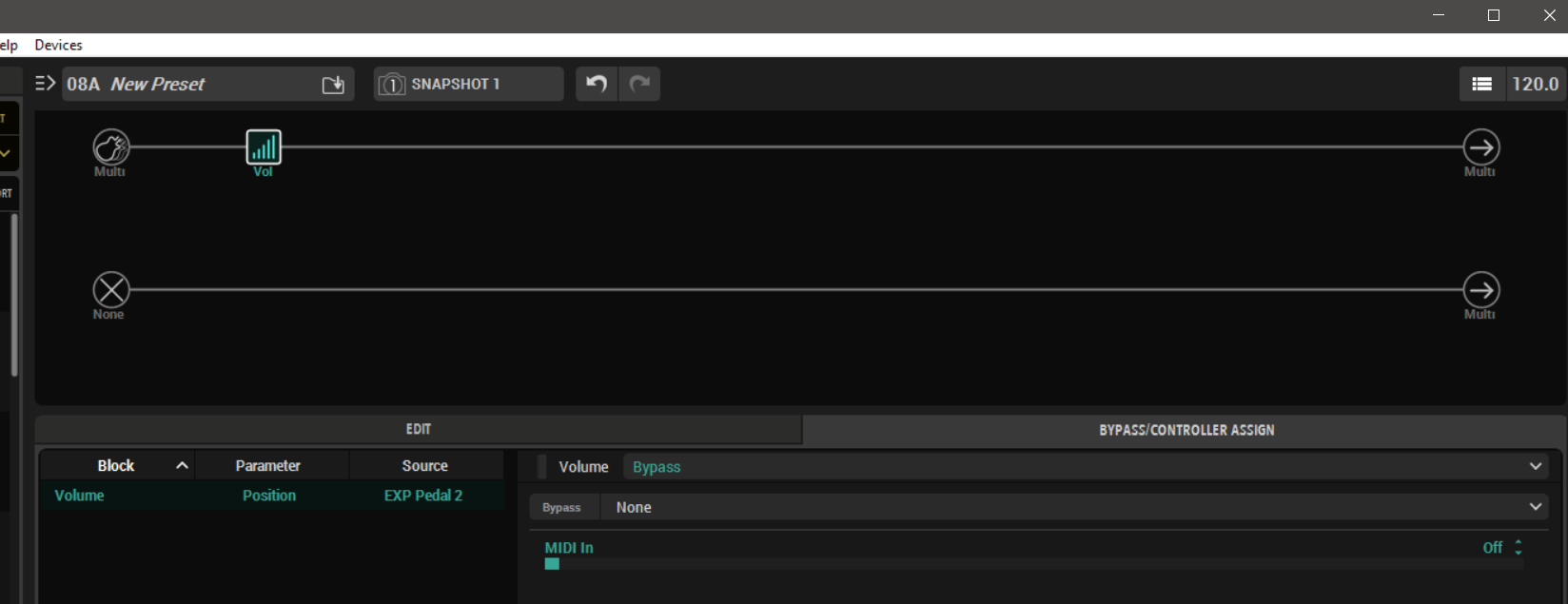Open the SNAPSHOT 1 selector
This screenshot has height=604, width=1568.
pyautogui.click(x=468, y=84)
